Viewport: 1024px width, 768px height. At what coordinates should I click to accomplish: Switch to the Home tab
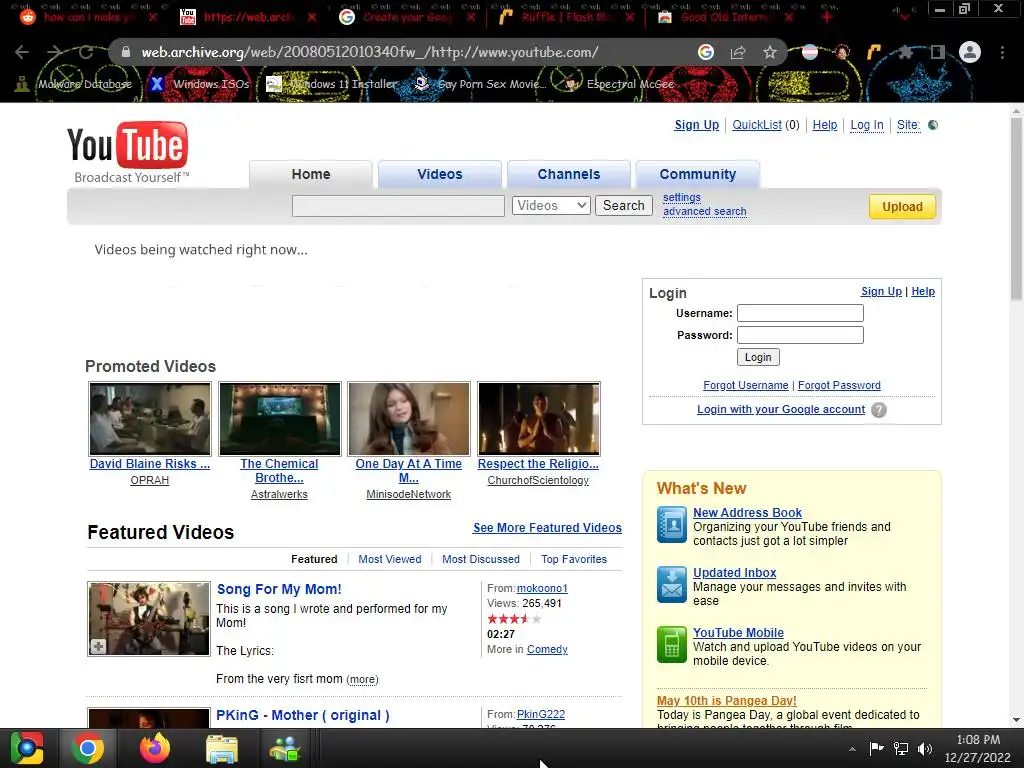311,174
